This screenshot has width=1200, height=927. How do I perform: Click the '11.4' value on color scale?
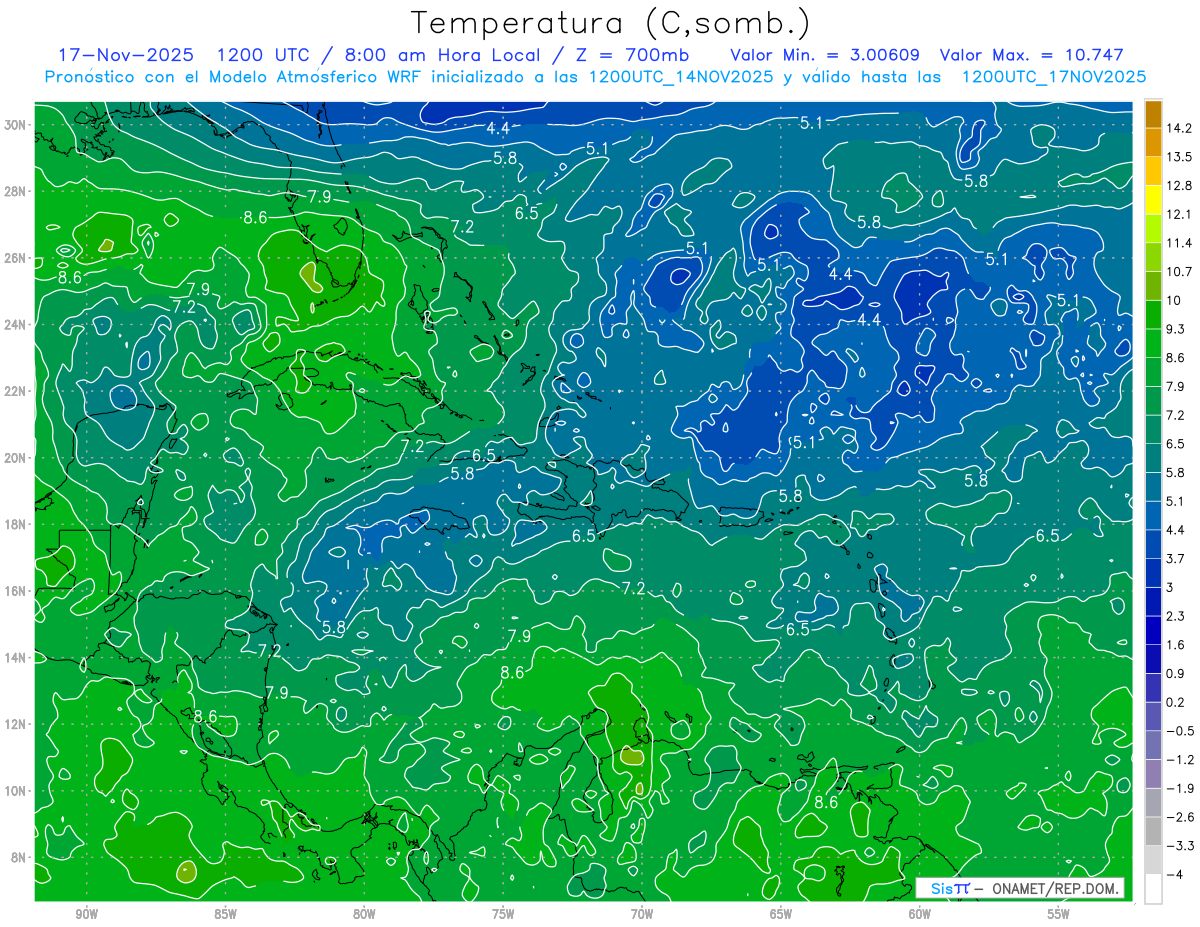(1181, 243)
